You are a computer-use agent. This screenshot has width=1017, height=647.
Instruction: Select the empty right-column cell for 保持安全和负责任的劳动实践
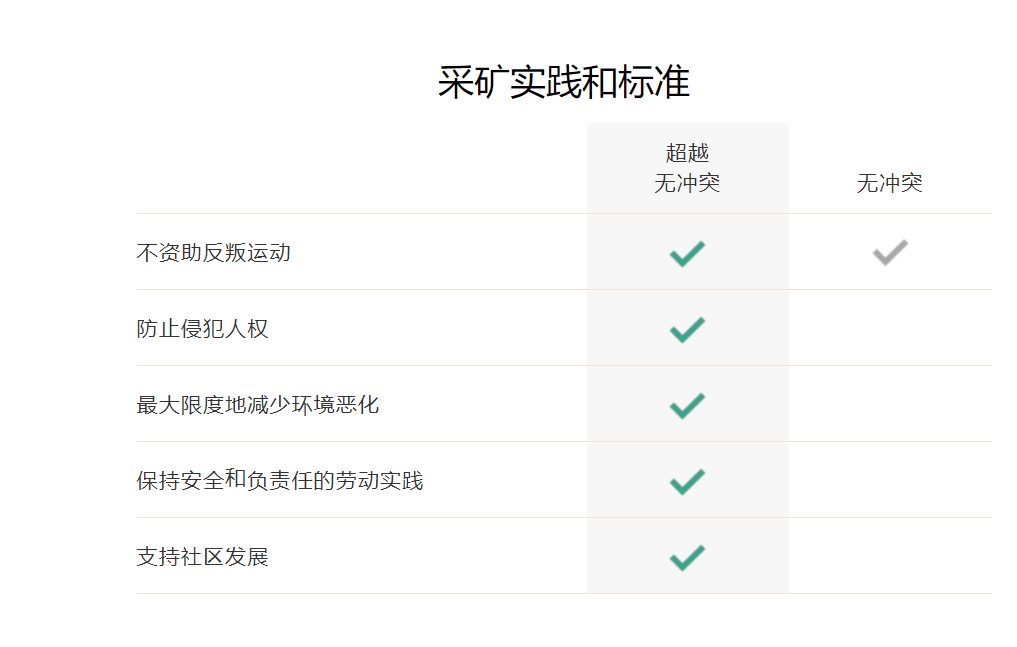click(890, 481)
